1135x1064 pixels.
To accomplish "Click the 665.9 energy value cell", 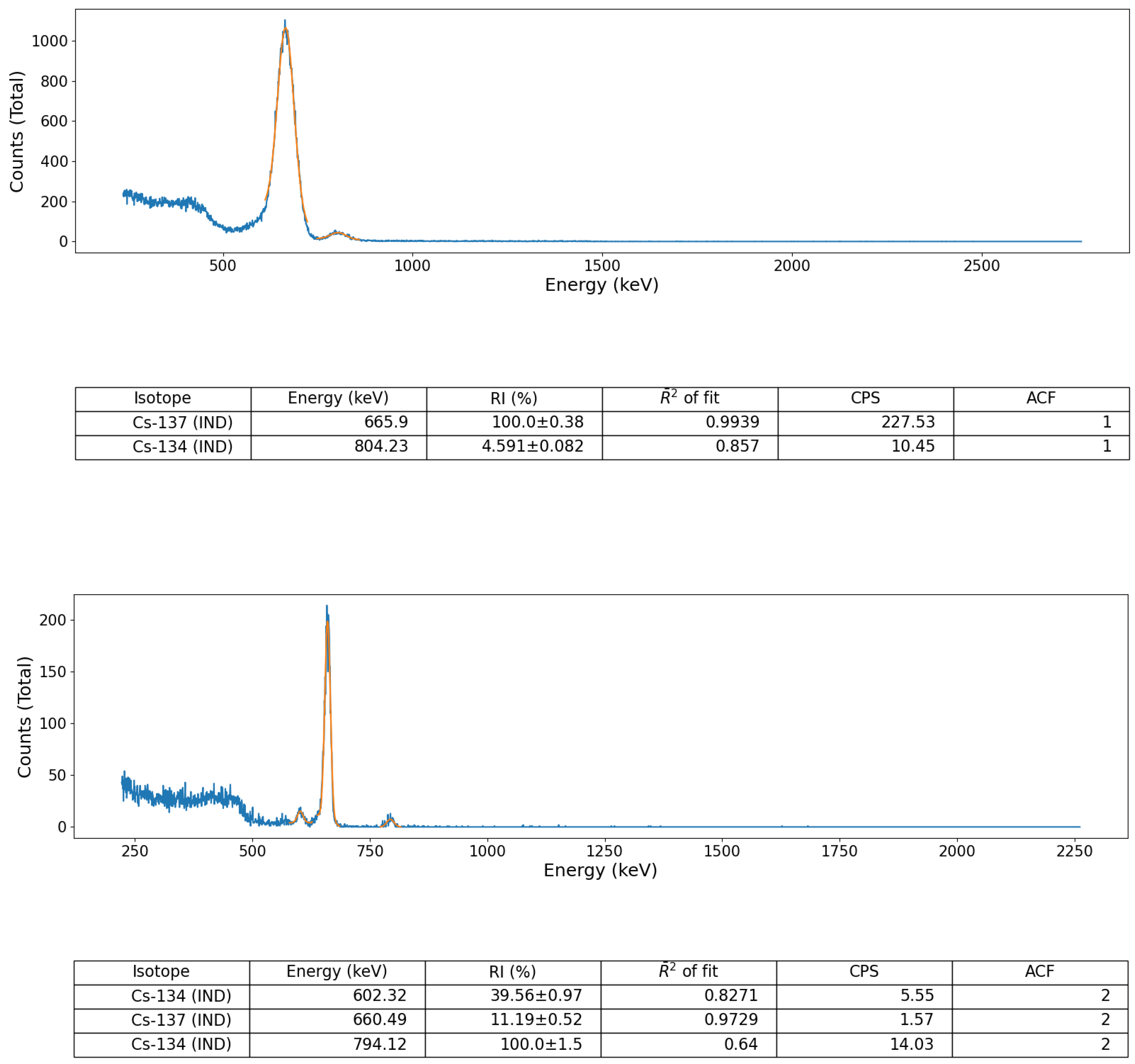I will 386,422.
